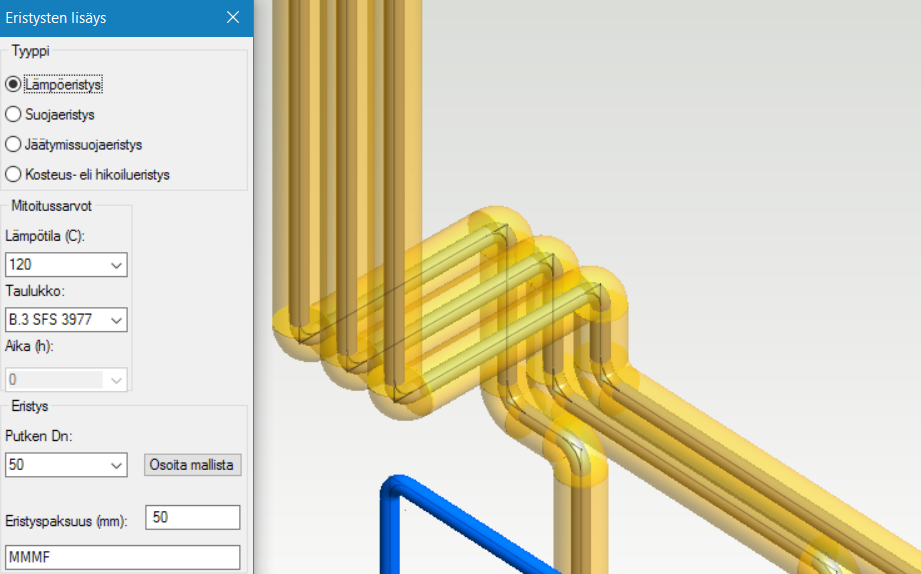The image size is (921, 574).
Task: Select the Lämpöeristys radio button
Action: 13,85
